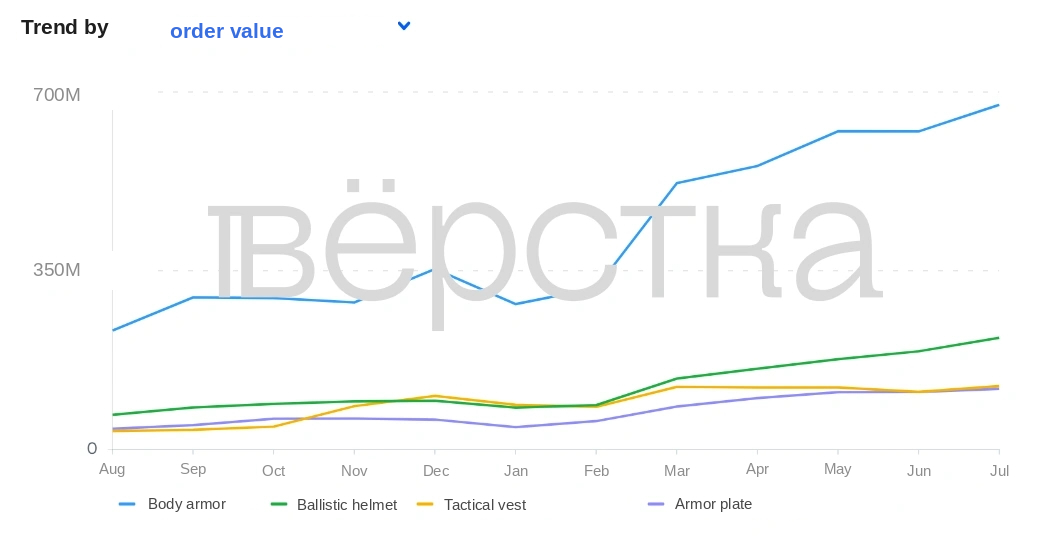Click the Trend by heading
This screenshot has height=538, width=1051.
click(x=65, y=27)
